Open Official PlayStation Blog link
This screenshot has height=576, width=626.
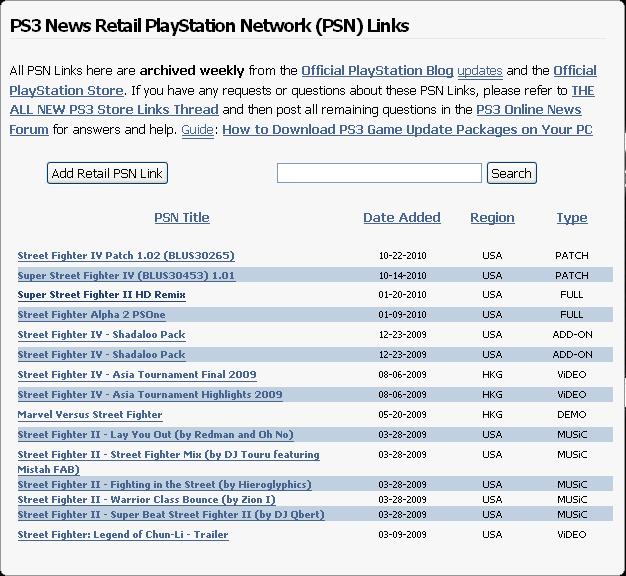pos(377,71)
